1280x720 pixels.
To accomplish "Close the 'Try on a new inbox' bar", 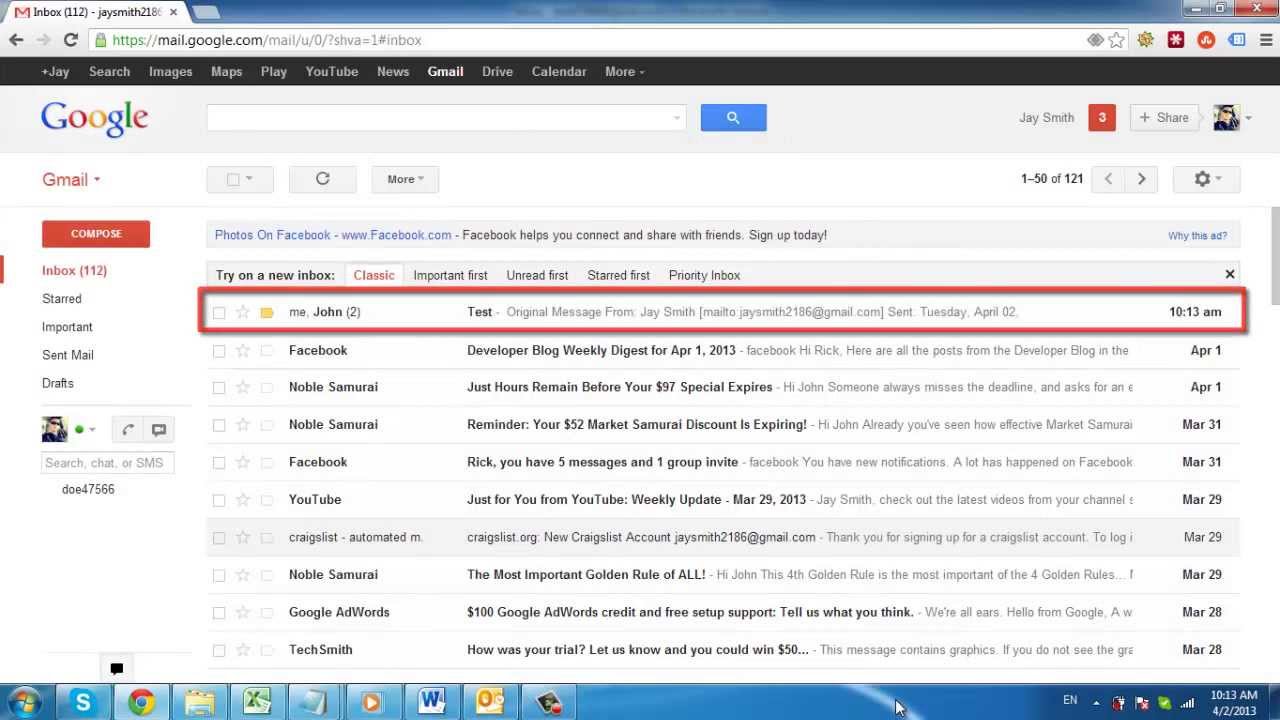I will coord(1230,274).
